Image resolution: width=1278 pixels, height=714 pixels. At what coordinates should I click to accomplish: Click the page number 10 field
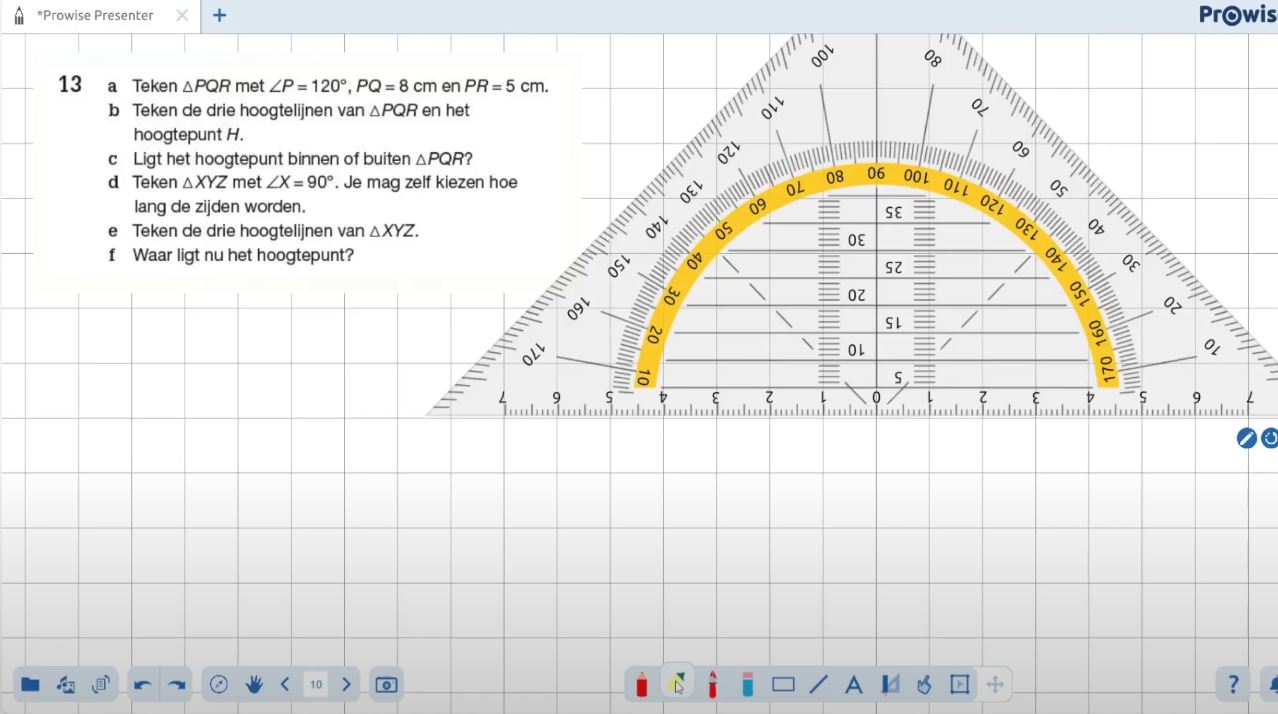click(x=316, y=685)
